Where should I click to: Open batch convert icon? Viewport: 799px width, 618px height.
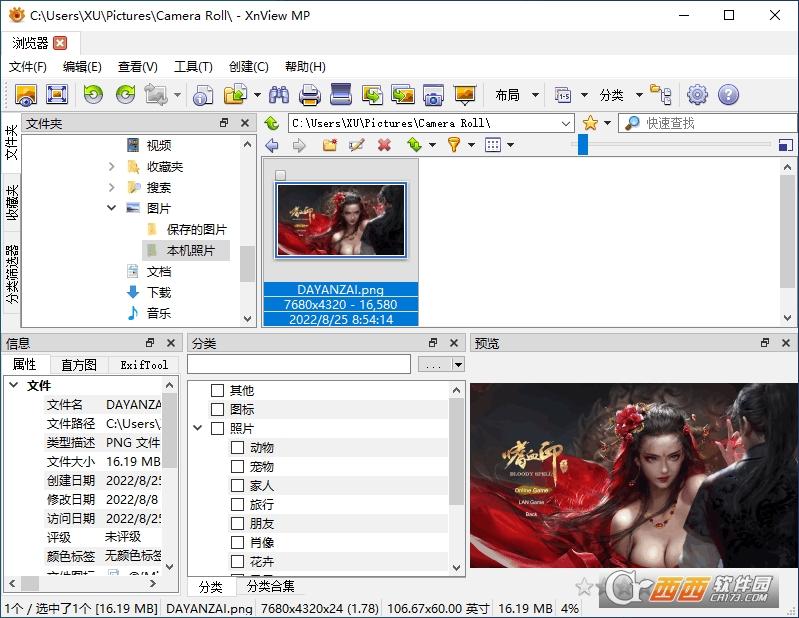pos(403,95)
